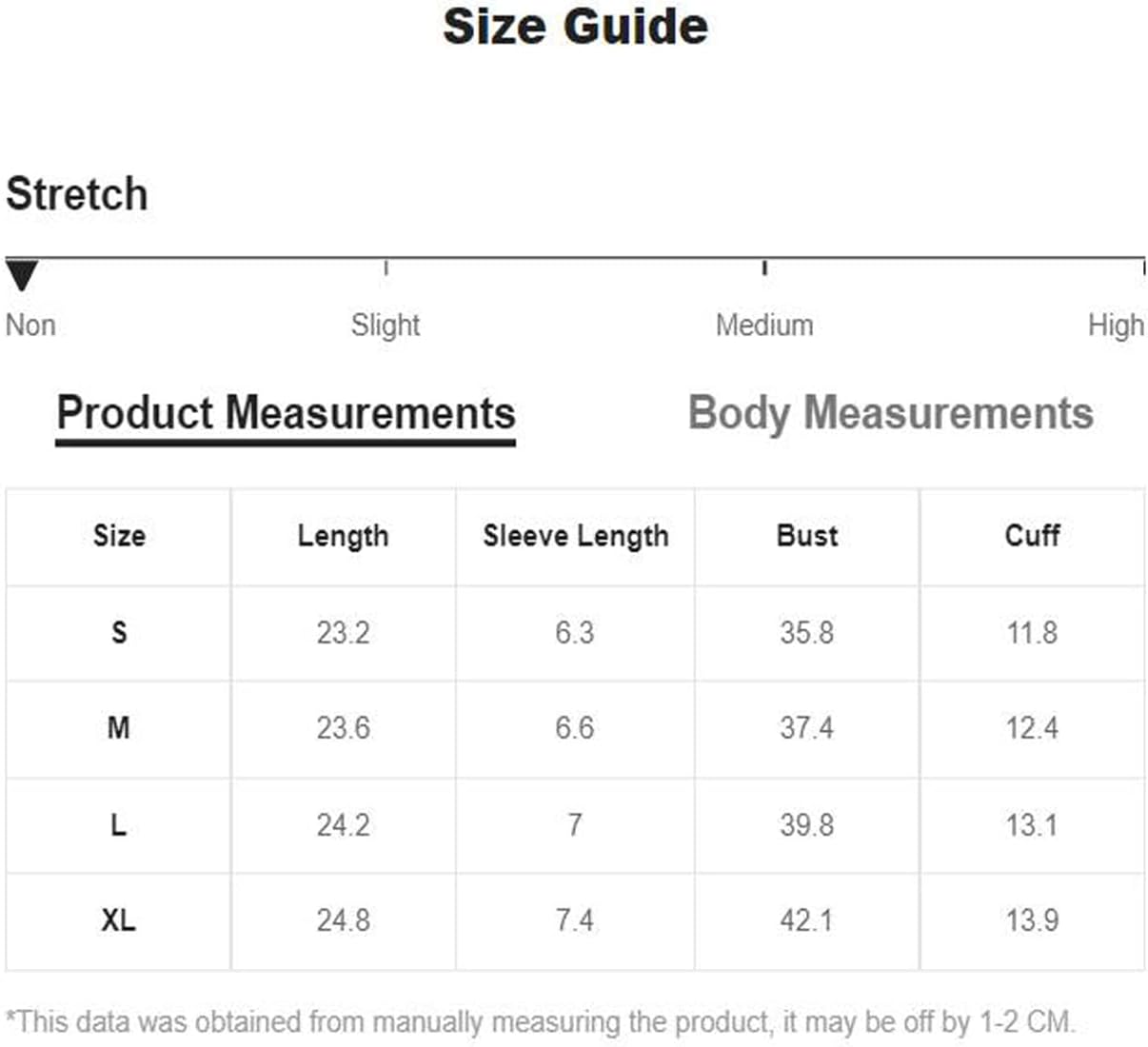Viewport: 1148px width, 1047px height.
Task: Click the High label on stretch scale
Action: pyautogui.click(x=1116, y=326)
